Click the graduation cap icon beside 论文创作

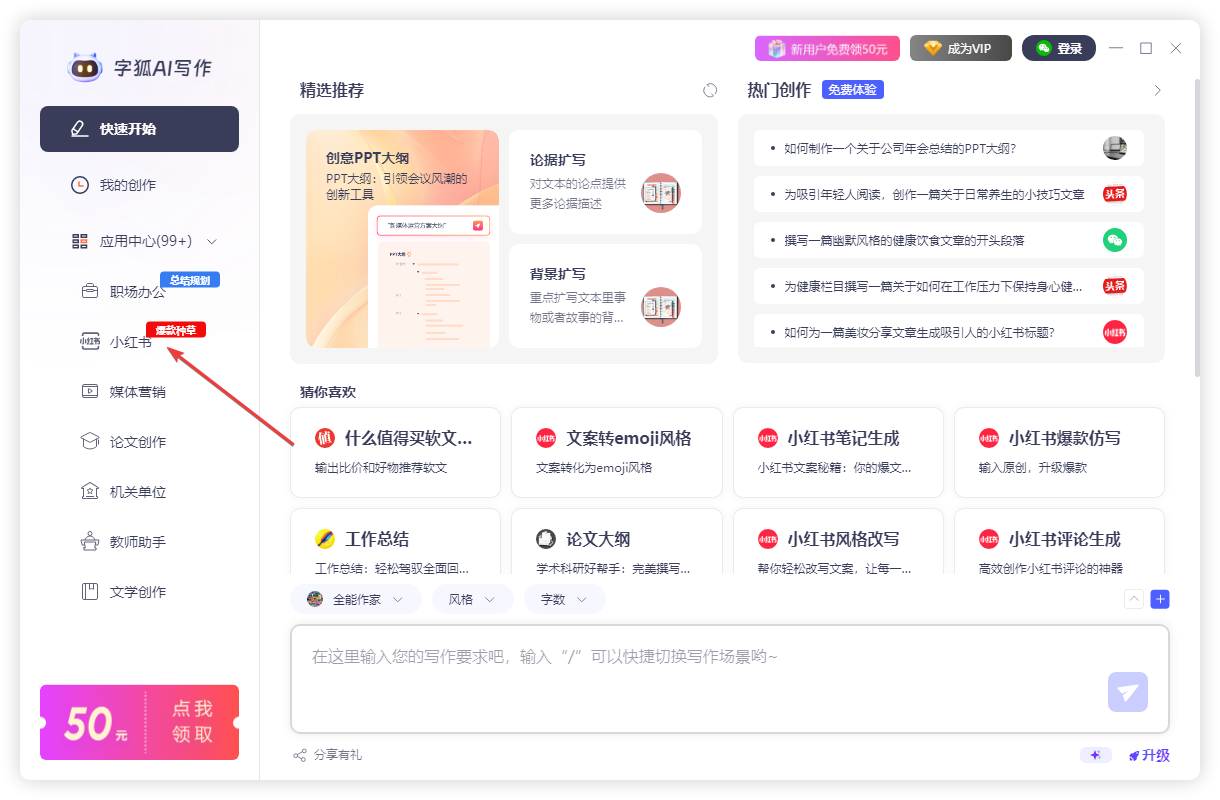(90, 442)
